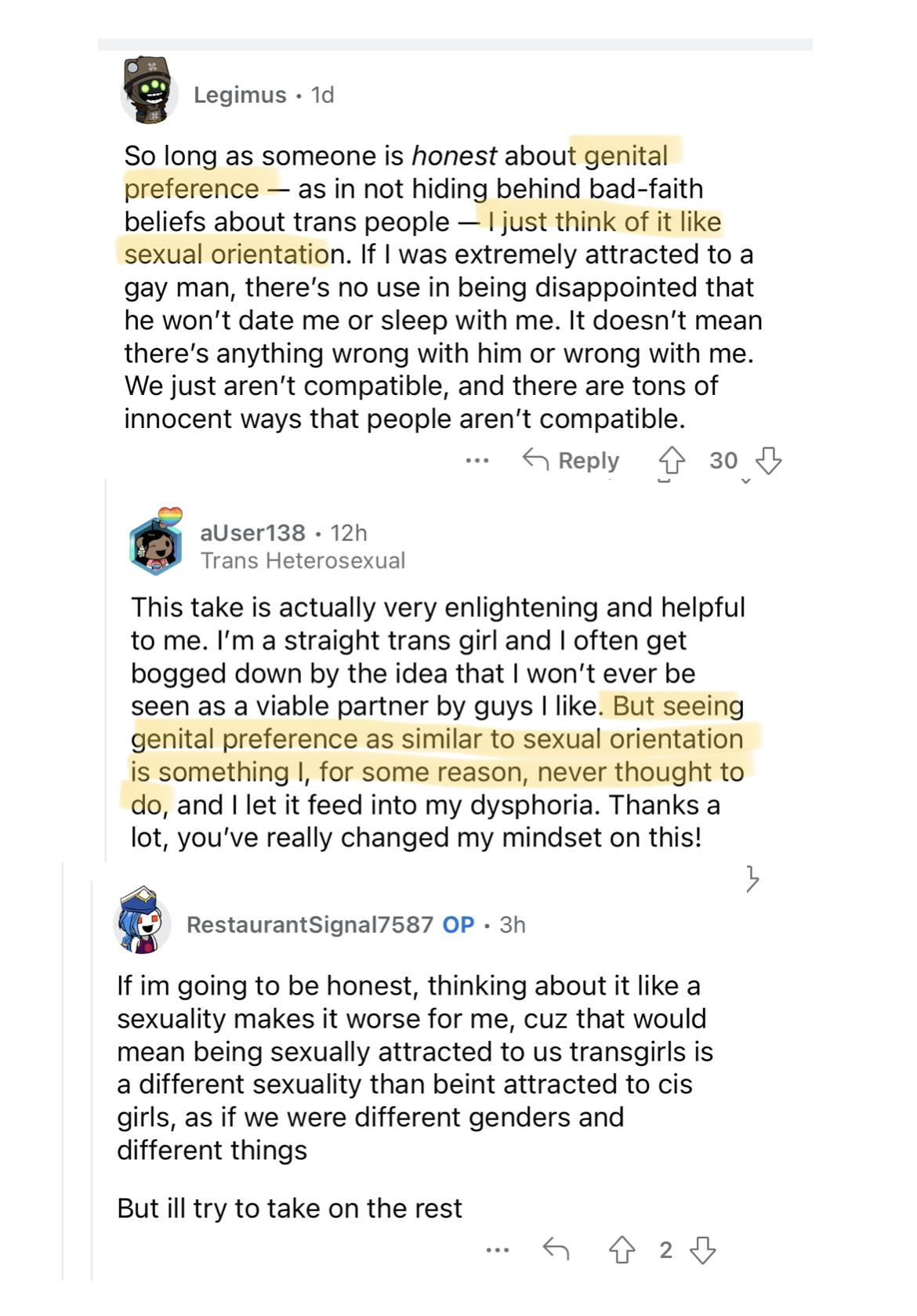Upvote RestaurantSignal7587's comment
This screenshot has width=917, height=1316.
(x=622, y=1249)
